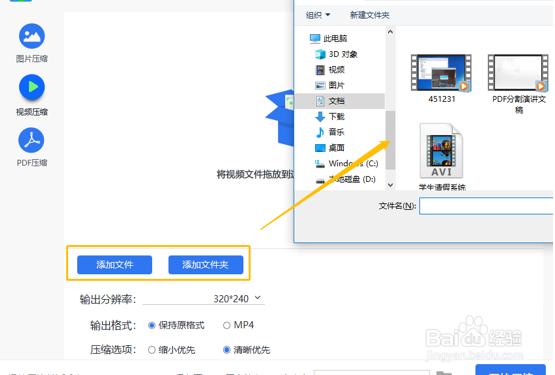Open the 输出分辨率 320*240 dropdown
The height and width of the screenshot is (375, 555).
[x=204, y=299]
